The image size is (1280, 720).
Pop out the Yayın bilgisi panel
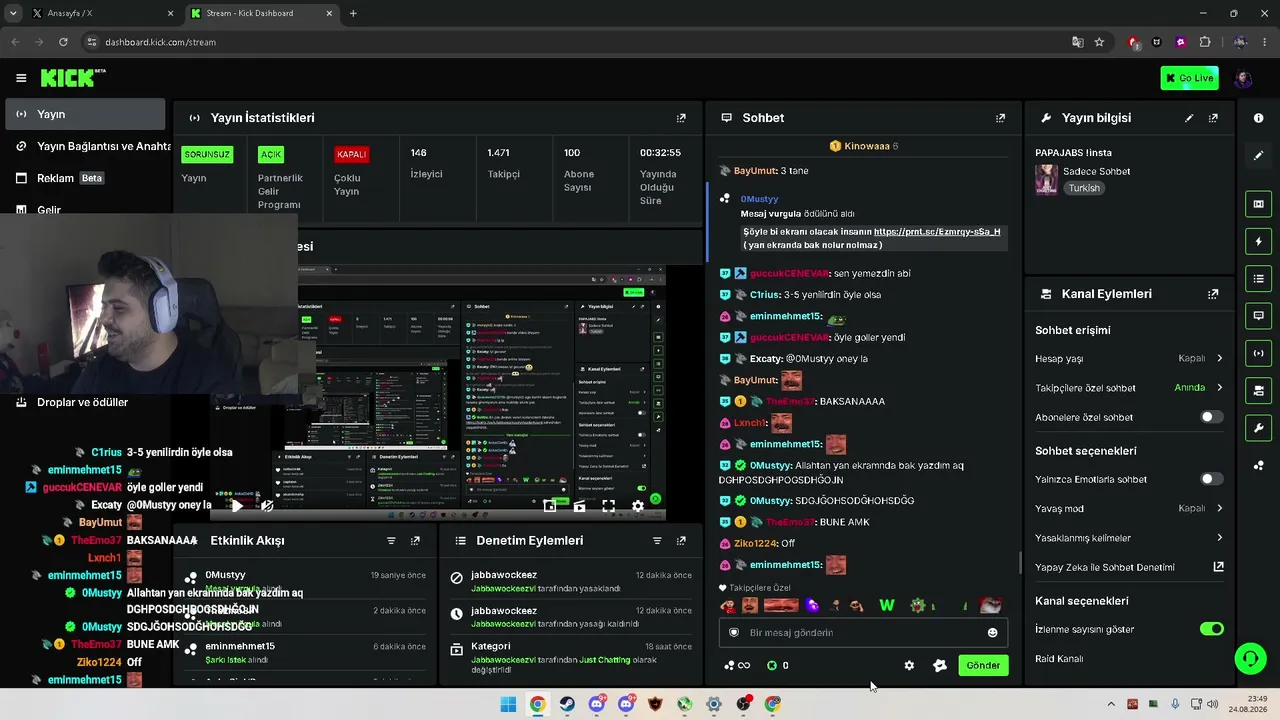(x=1213, y=118)
